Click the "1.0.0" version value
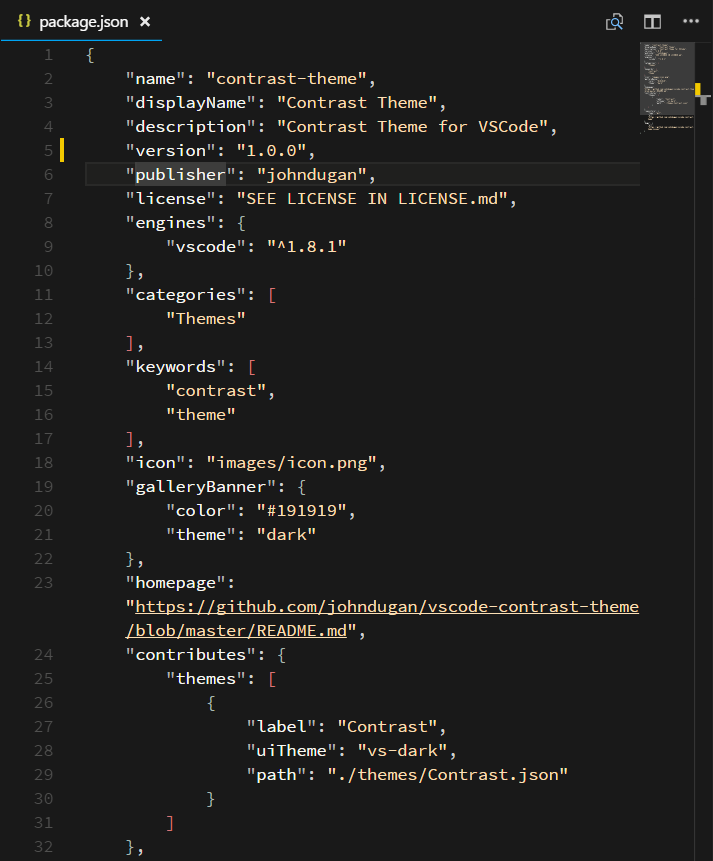This screenshot has width=713, height=861. click(x=271, y=151)
